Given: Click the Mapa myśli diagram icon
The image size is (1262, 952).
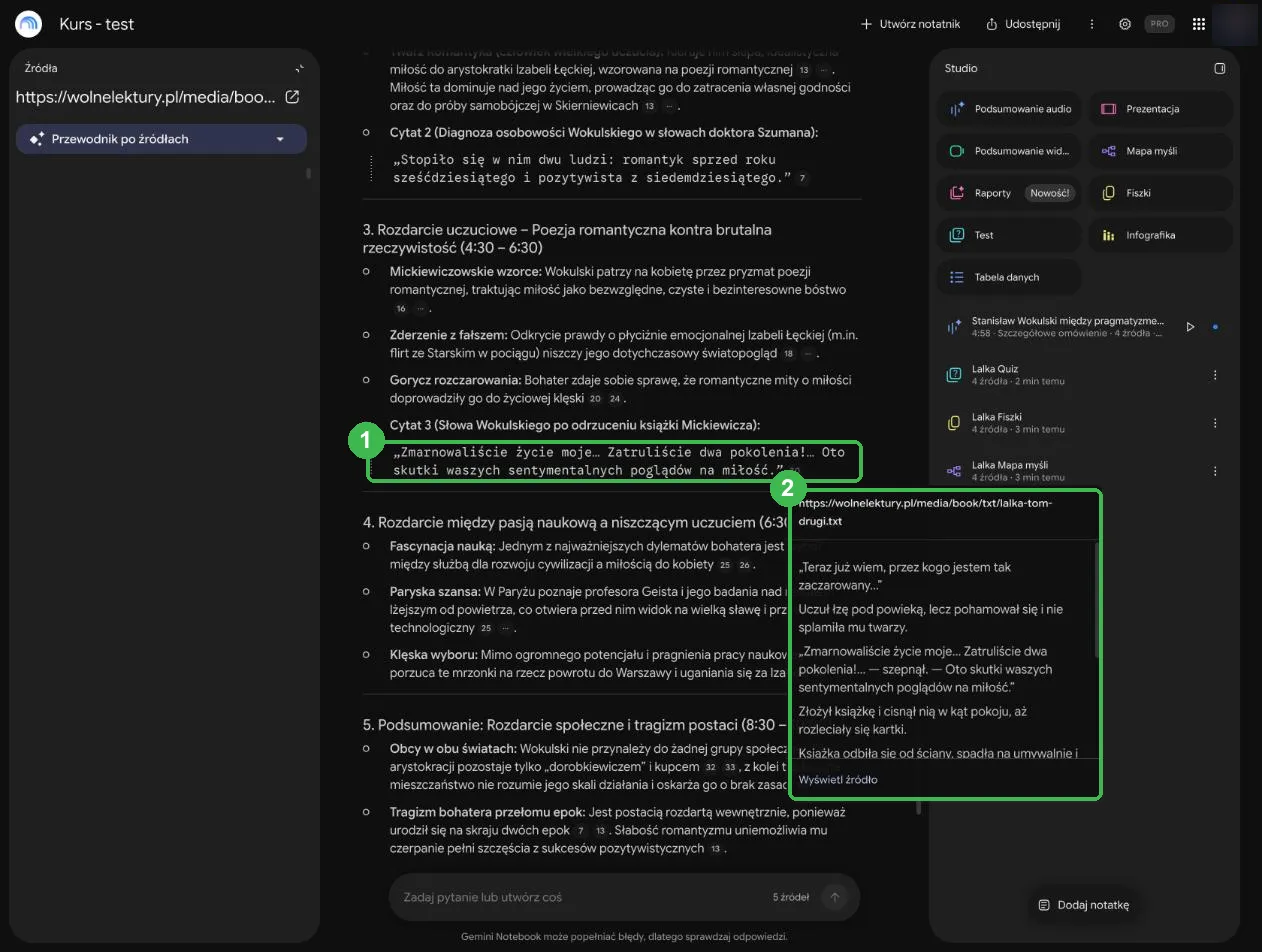Looking at the screenshot, I should 1108,151.
